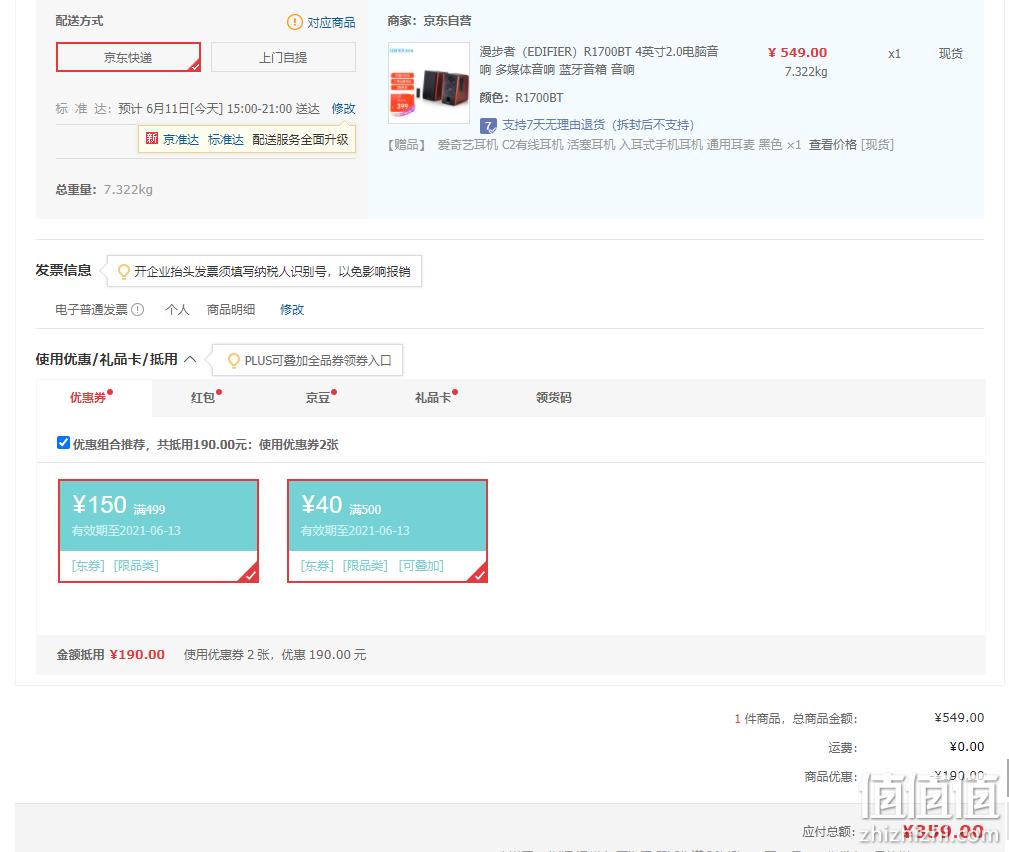This screenshot has width=1009, height=852.
Task: Click the 颜色: R1700BT text
Action: pos(521,98)
